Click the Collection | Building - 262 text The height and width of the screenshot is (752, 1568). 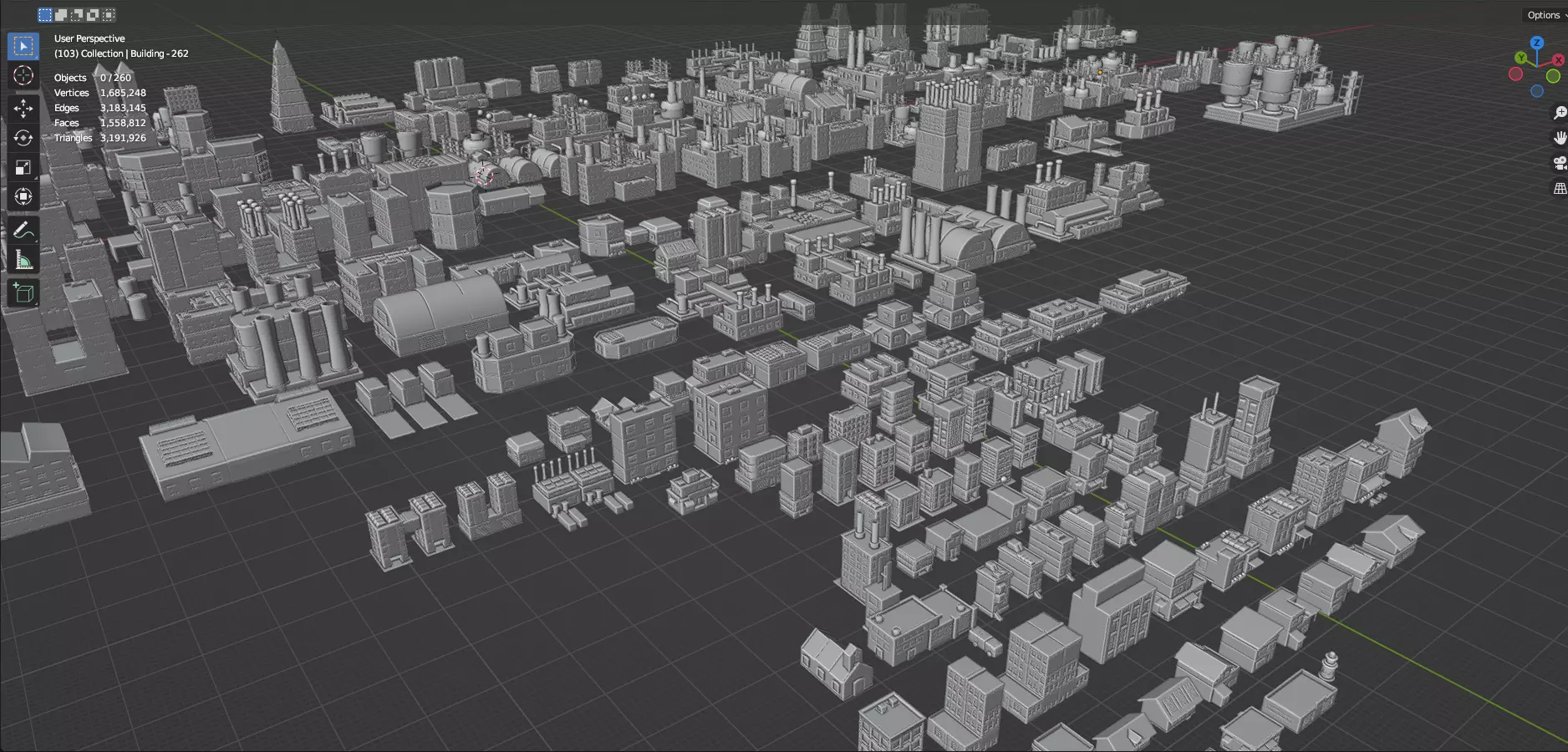click(135, 53)
